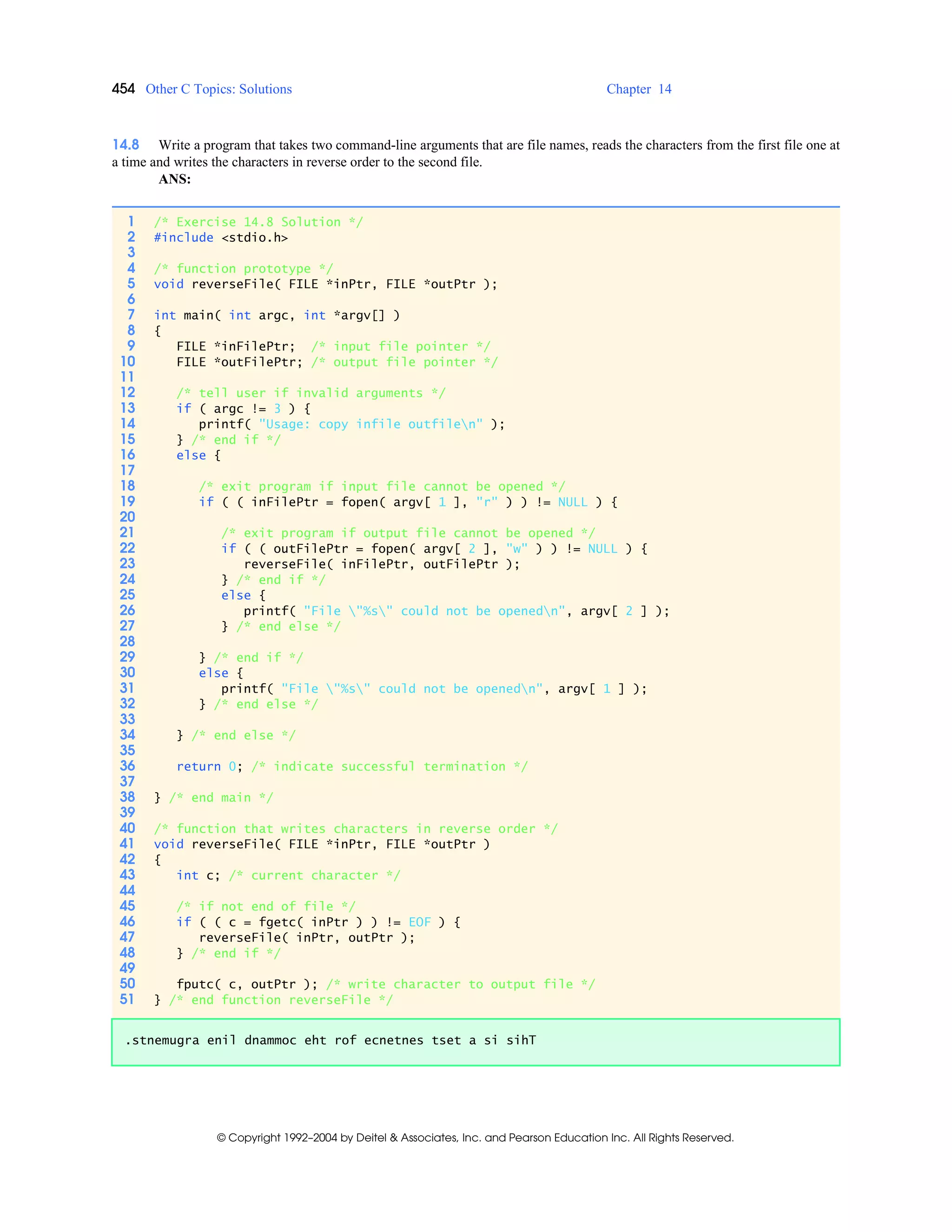Viewport: 952px width, 1232px height.
Task: Click 'fputc( c, outPtr );' statement
Action: coord(247,984)
